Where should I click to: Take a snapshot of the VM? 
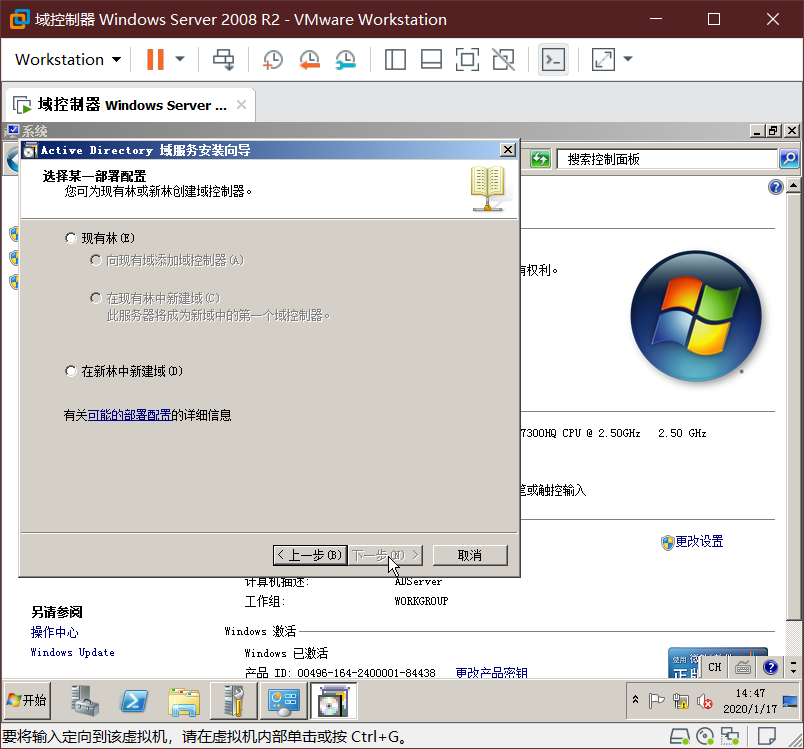click(x=273, y=59)
